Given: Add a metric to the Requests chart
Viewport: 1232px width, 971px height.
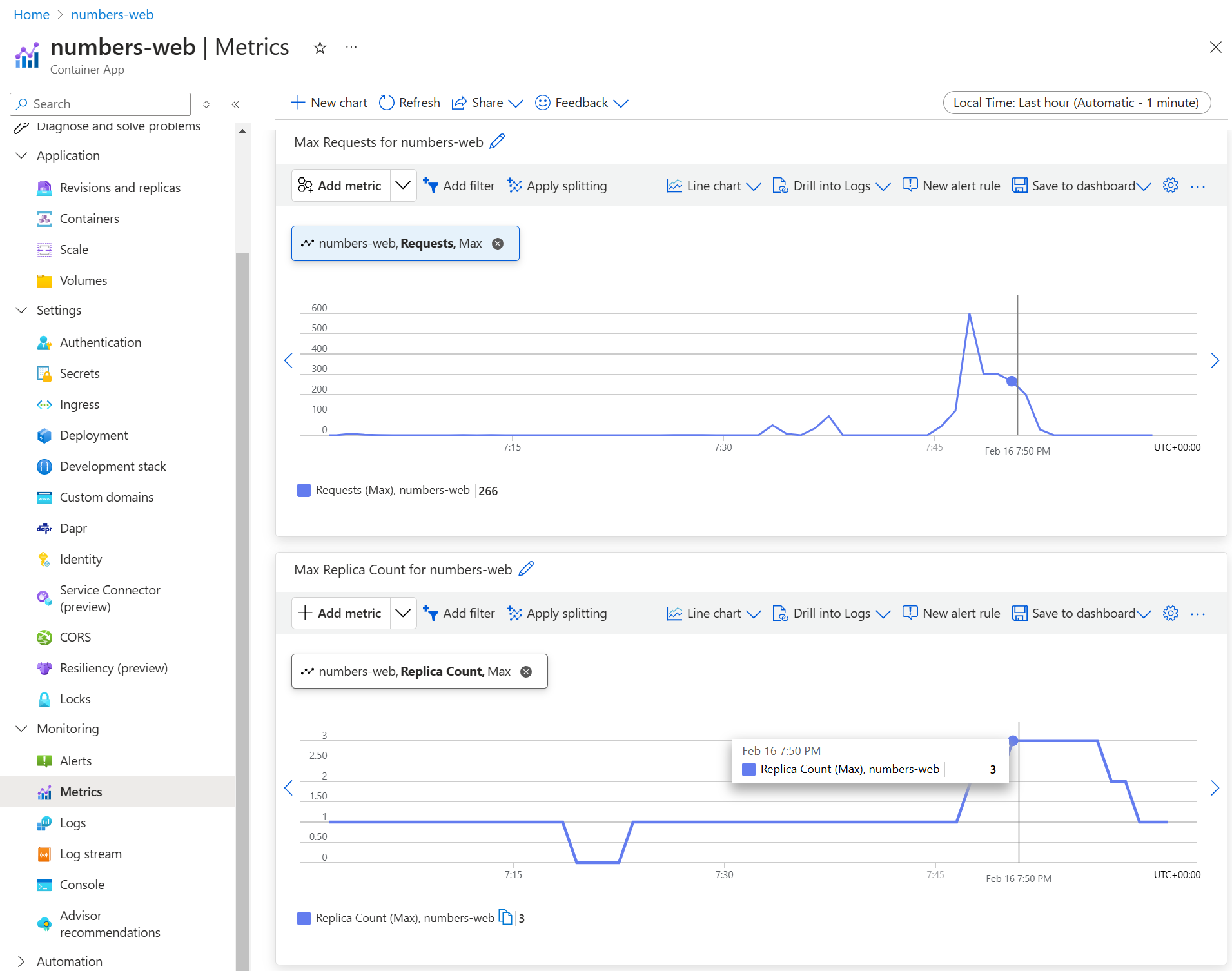Looking at the screenshot, I should [x=341, y=186].
